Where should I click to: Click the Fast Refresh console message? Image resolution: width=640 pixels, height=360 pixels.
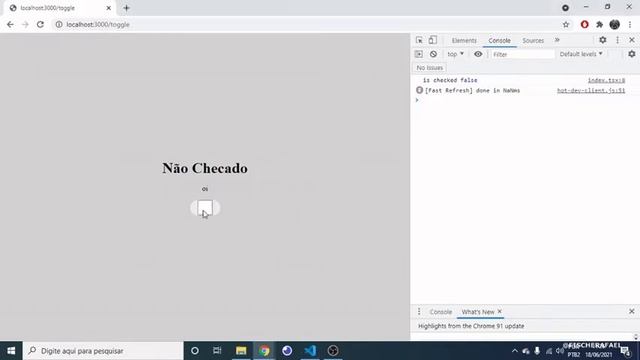473,91
